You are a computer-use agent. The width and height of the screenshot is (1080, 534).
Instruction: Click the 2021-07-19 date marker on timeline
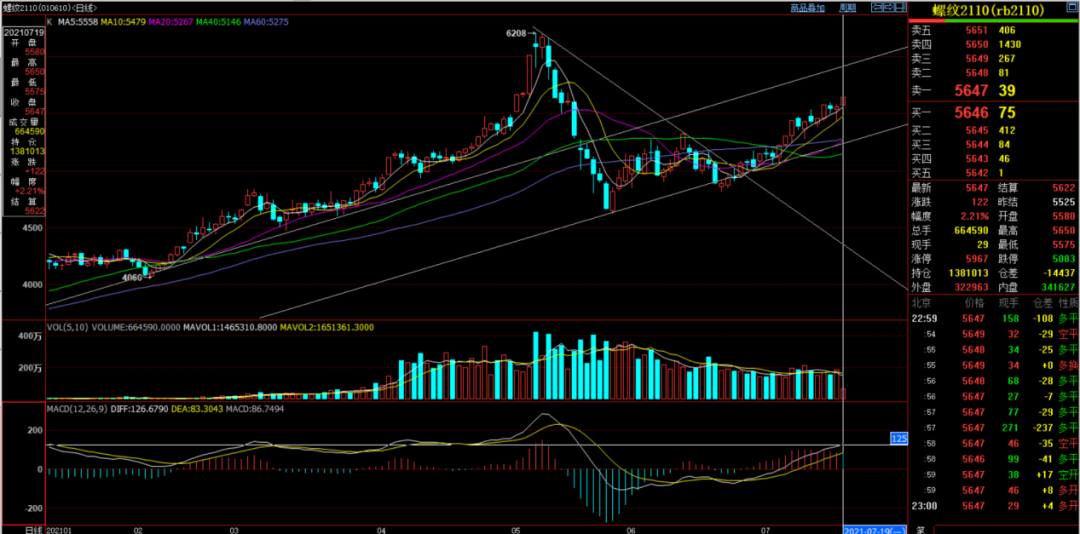coord(875,528)
